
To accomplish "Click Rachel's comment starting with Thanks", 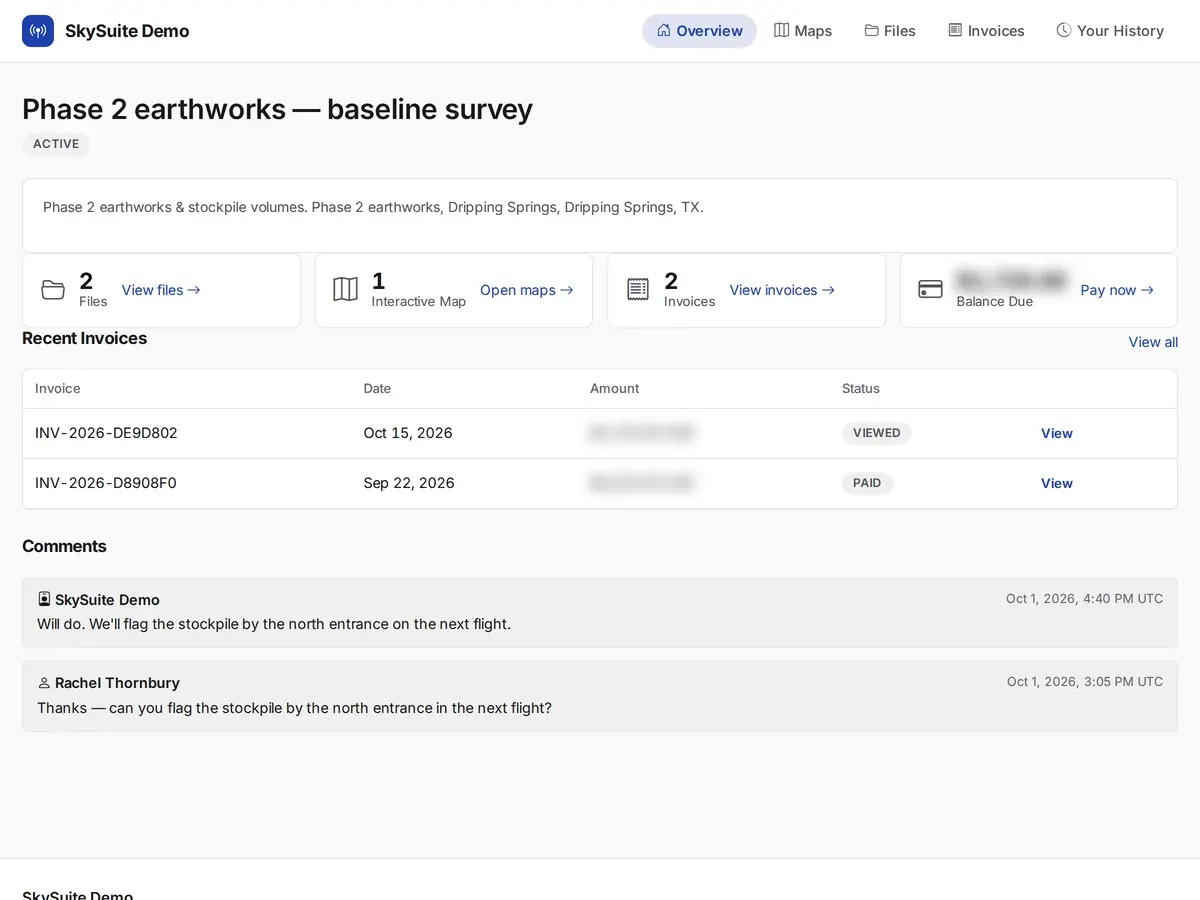I will [x=294, y=708].
